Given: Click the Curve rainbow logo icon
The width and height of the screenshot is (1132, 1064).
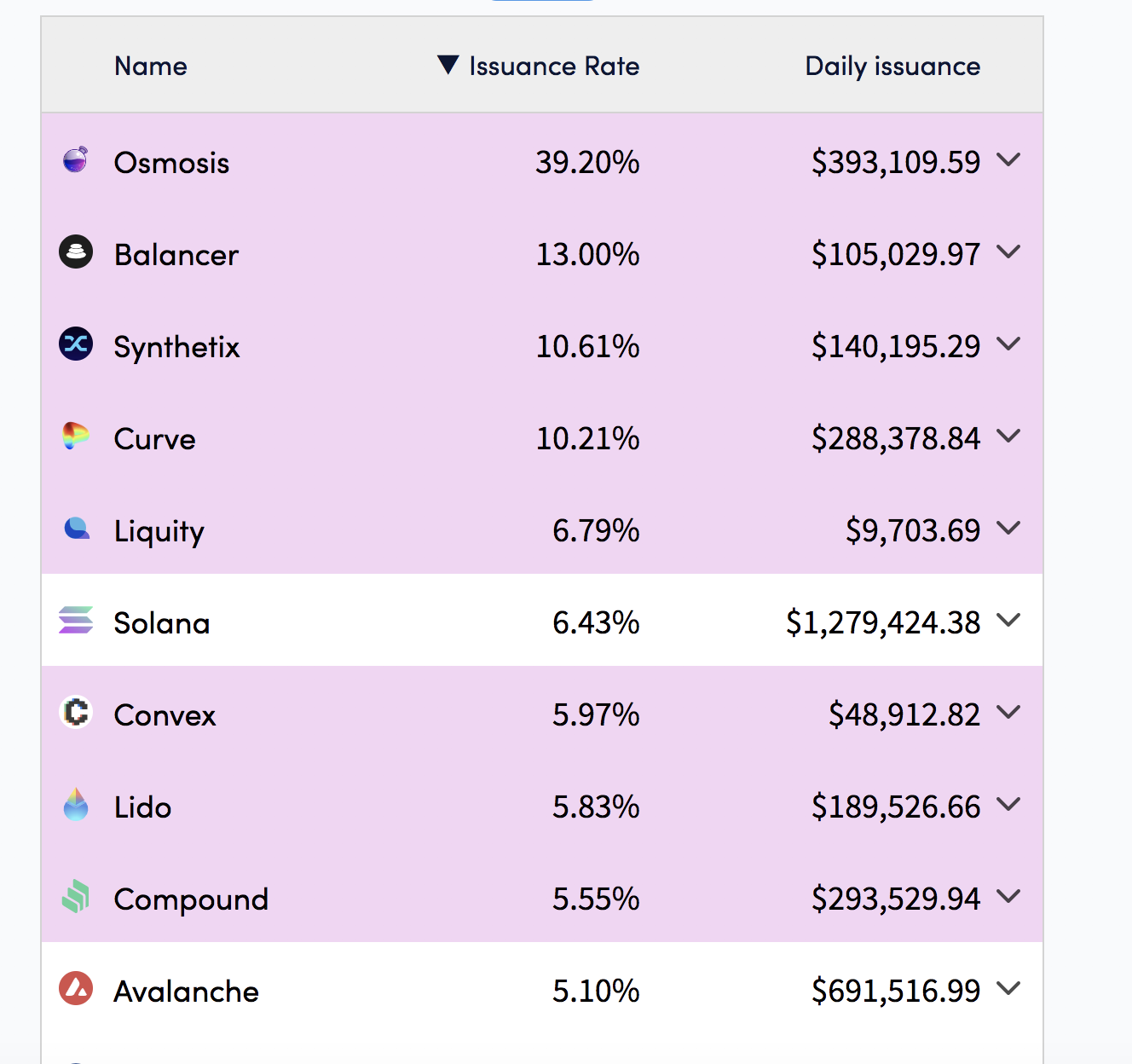Looking at the screenshot, I should pos(76,436).
